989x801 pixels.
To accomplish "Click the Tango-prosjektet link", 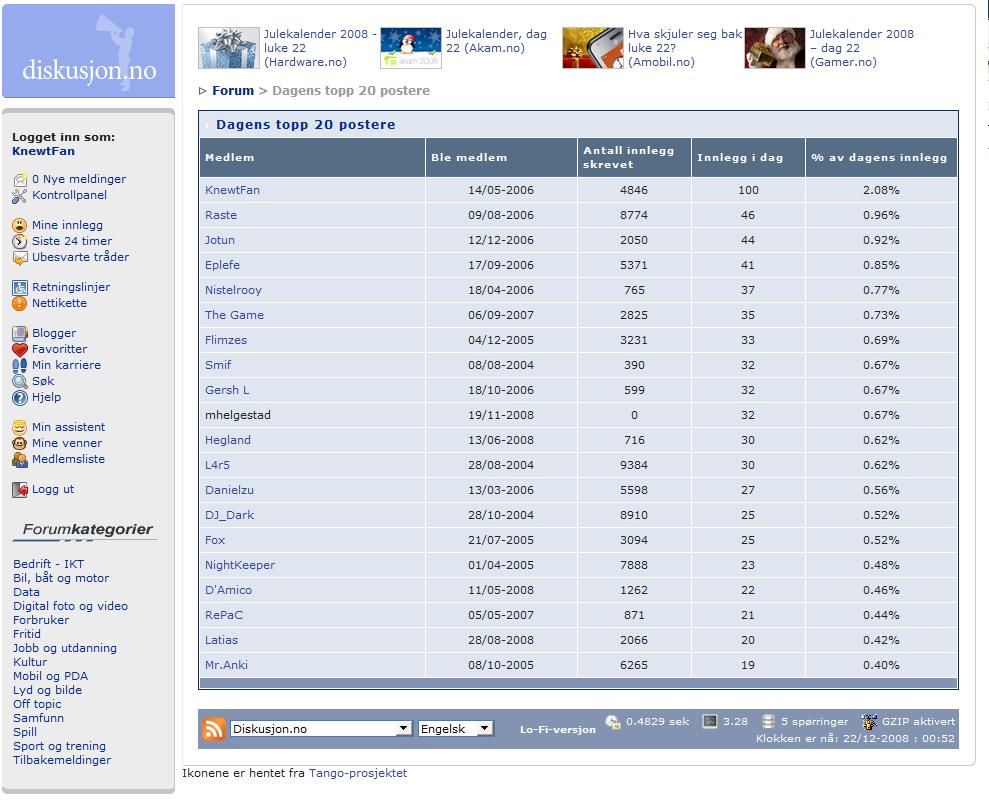I will pos(358,773).
